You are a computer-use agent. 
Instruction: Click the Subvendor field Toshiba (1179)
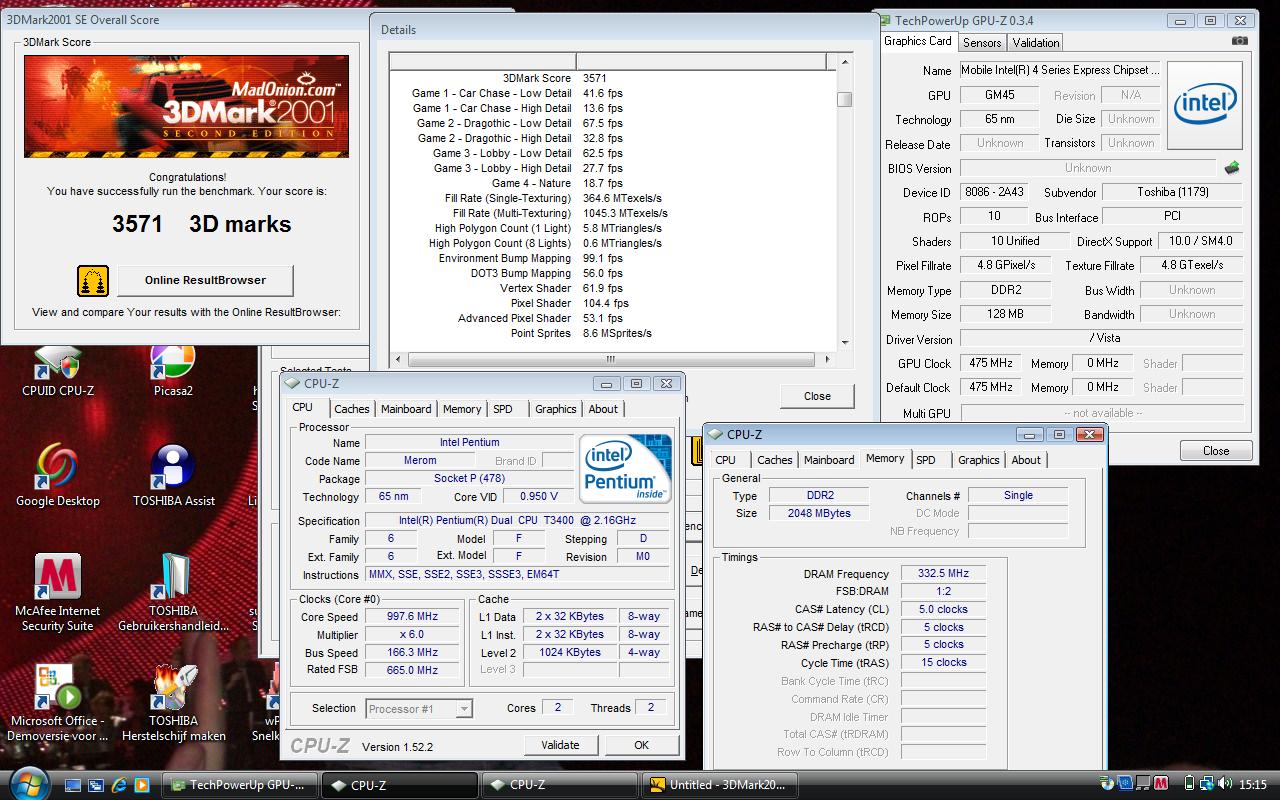[1171, 192]
